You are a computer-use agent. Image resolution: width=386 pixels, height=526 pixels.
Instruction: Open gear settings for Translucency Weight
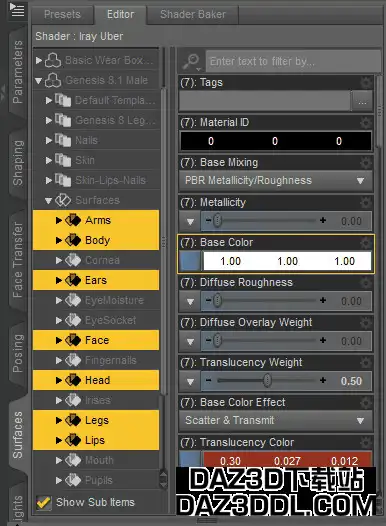(x=366, y=362)
